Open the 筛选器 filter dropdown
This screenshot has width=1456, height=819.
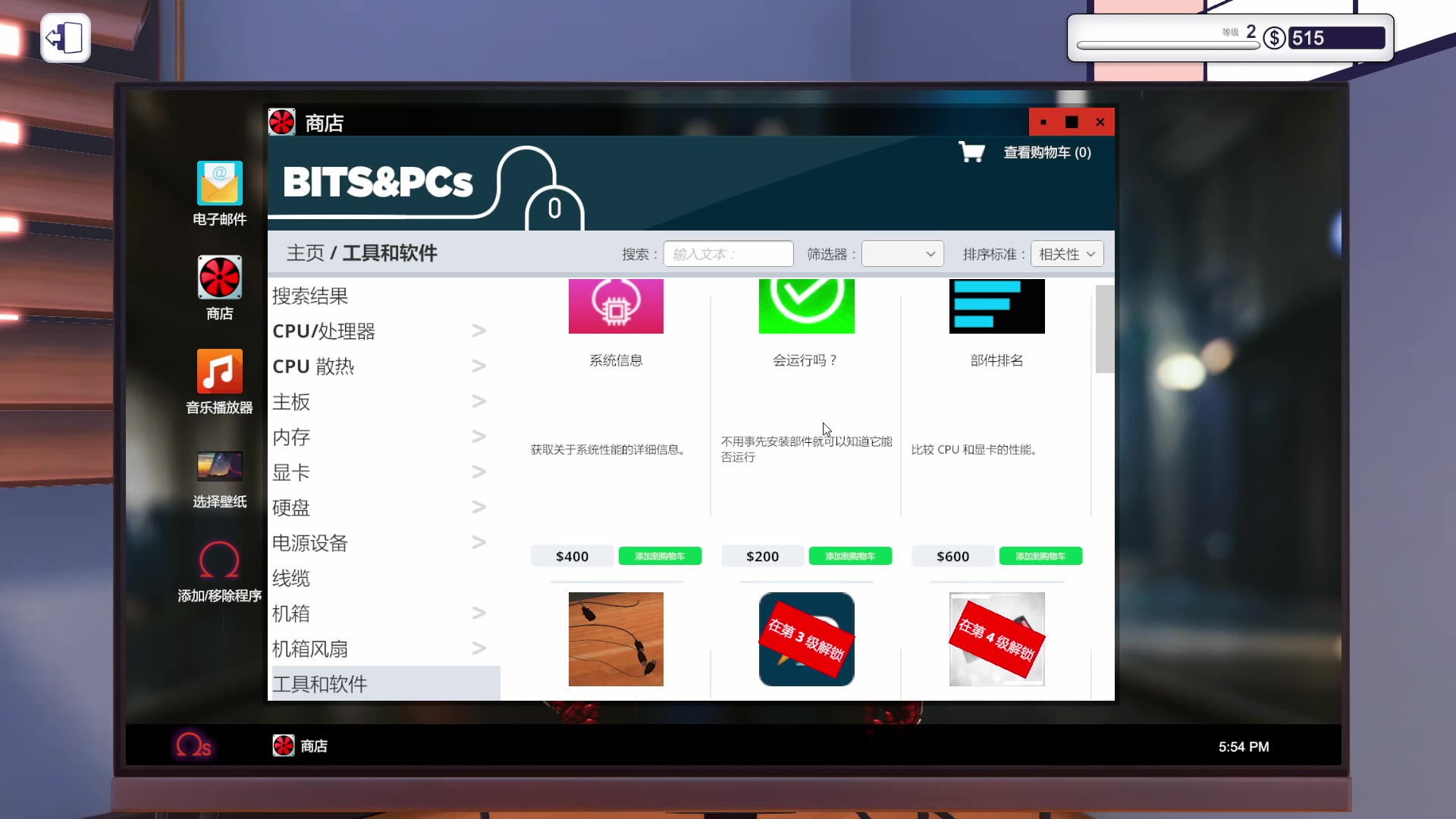[x=902, y=254]
